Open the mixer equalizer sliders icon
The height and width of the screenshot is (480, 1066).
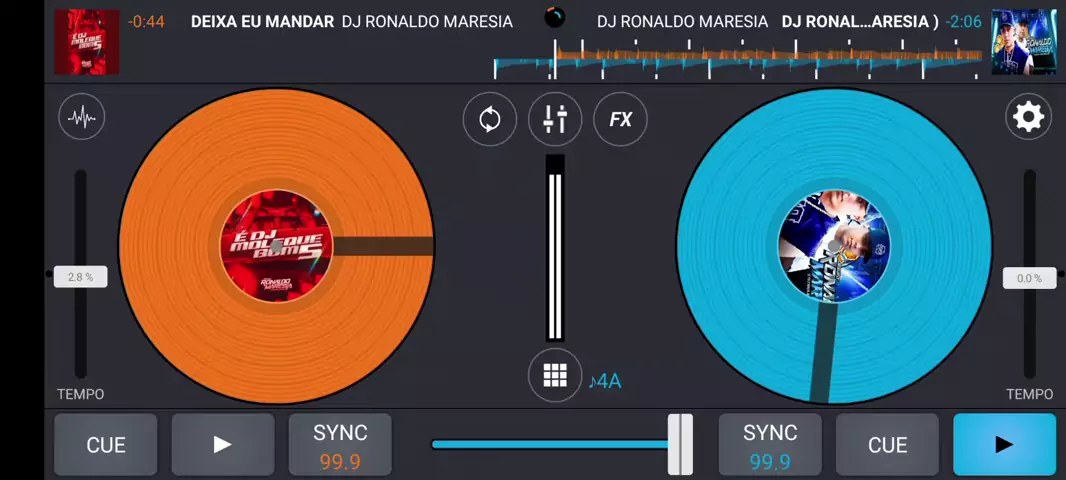pos(555,120)
